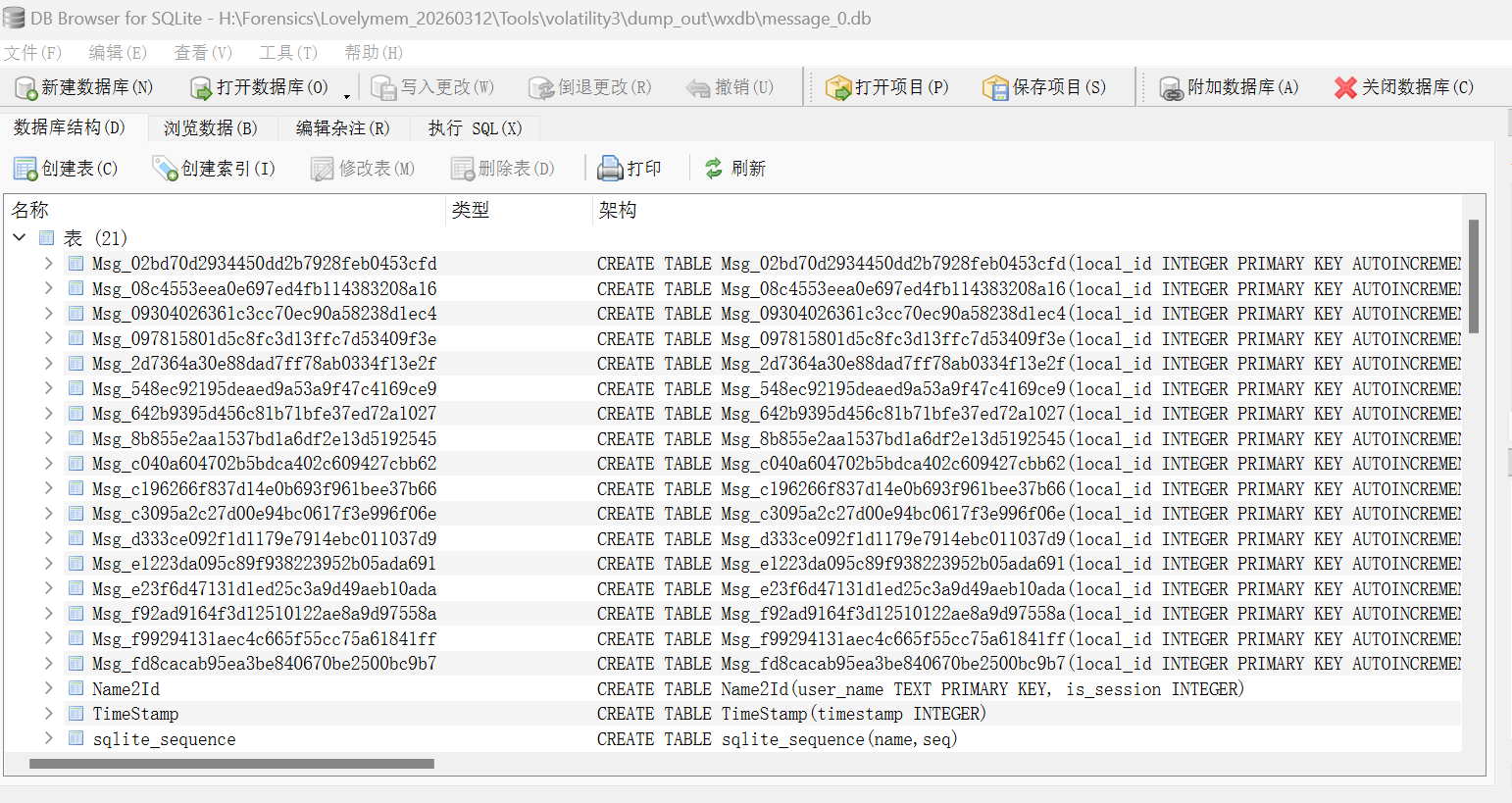The height and width of the screenshot is (803, 1512).
Task: Click the Create Table (创建表) icon
Action: coord(25,169)
